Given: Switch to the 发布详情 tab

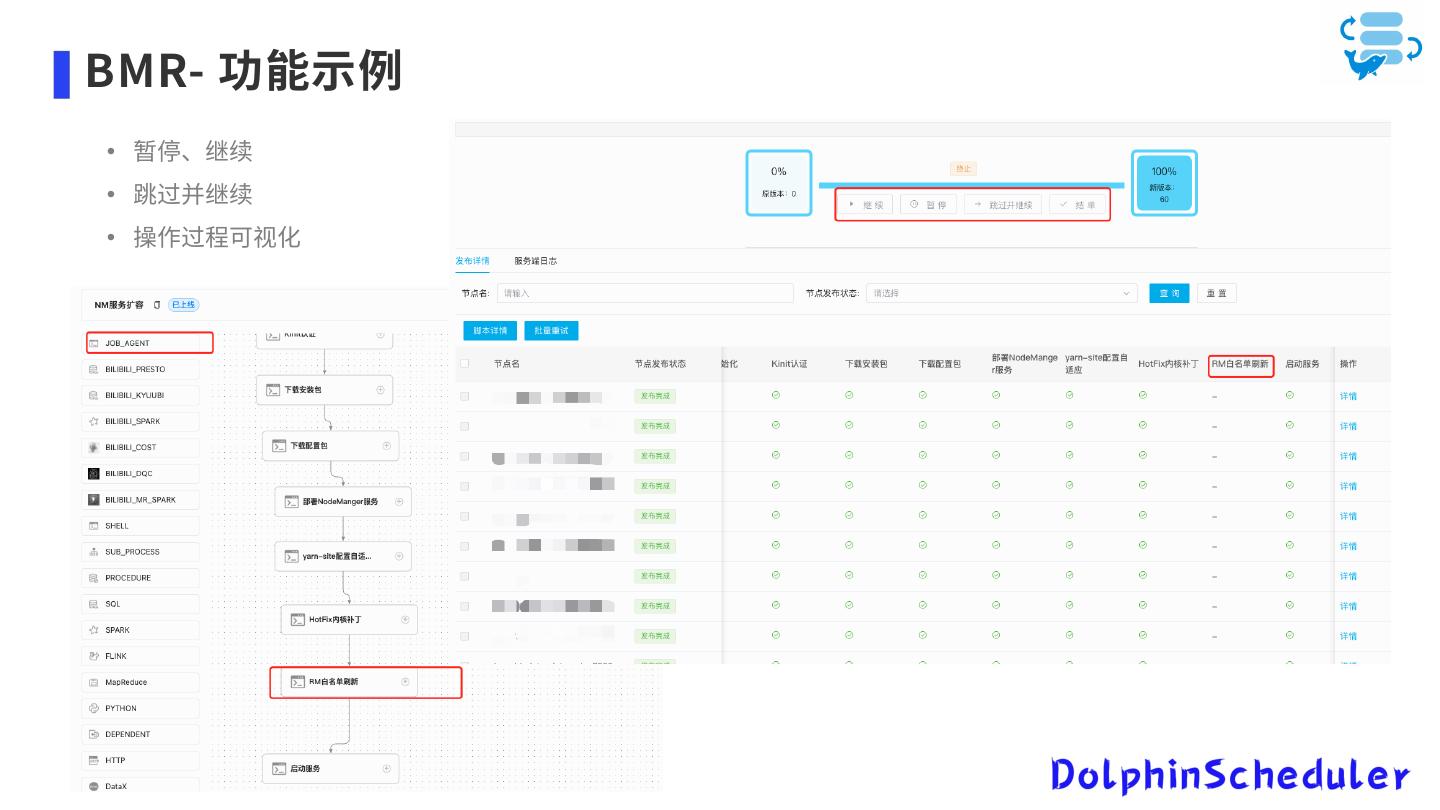Looking at the screenshot, I should pyautogui.click(x=472, y=261).
